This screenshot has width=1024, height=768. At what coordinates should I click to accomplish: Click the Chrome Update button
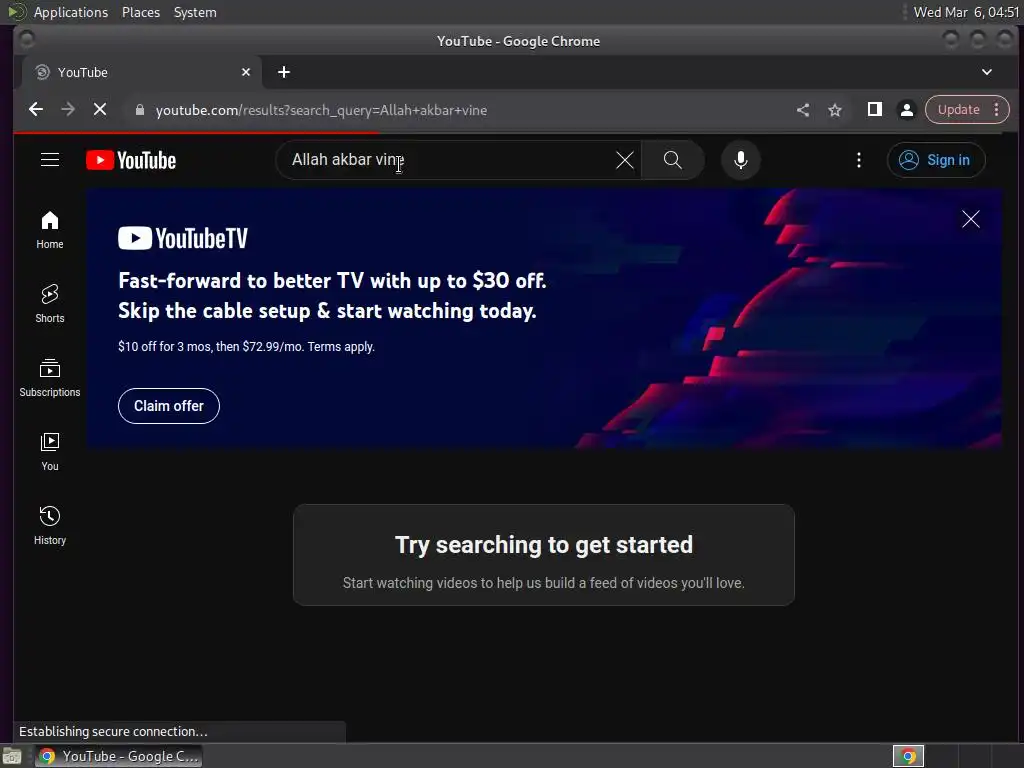coord(958,110)
